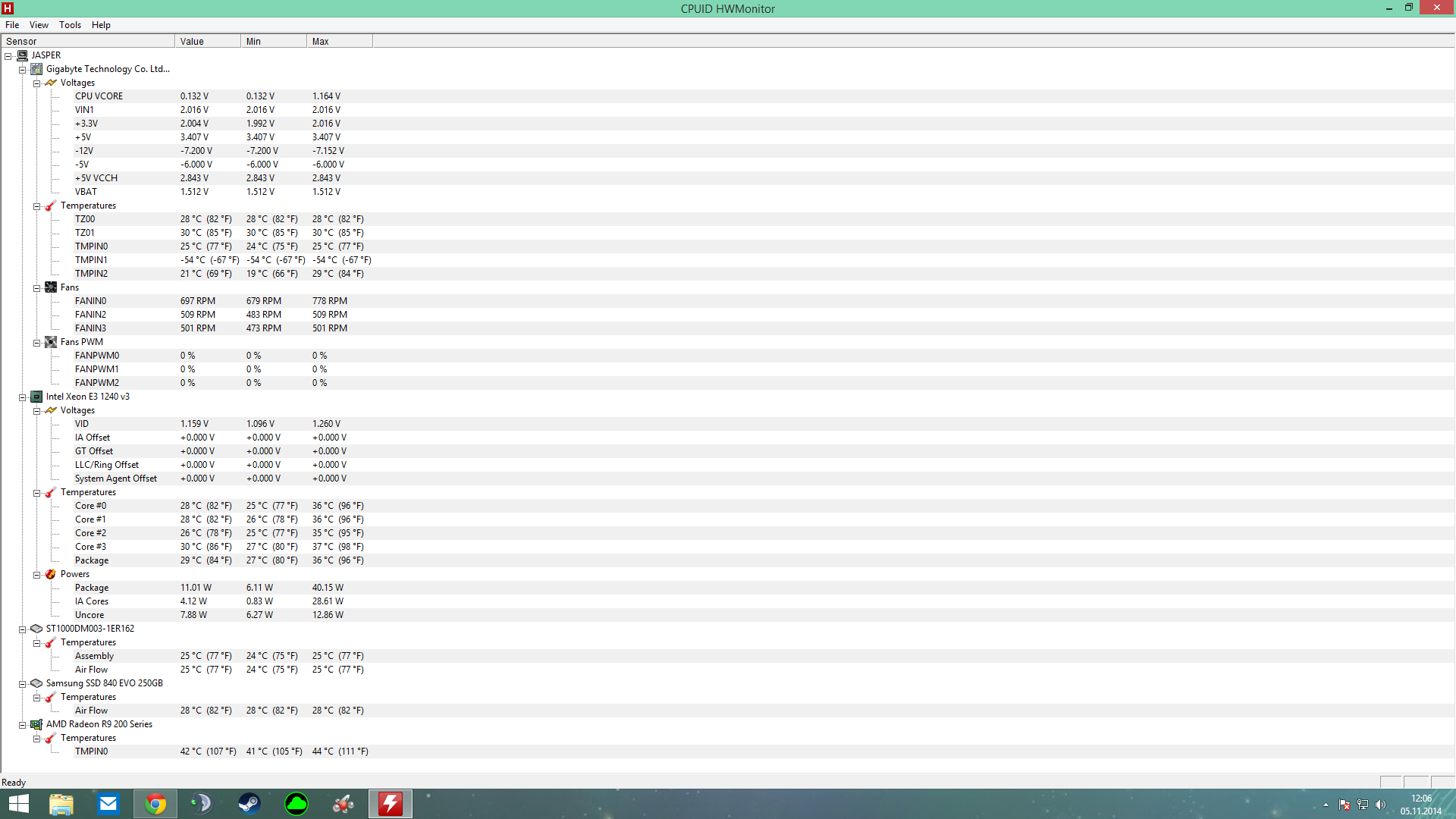Collapse the Intel Xeon E3 1240 v3 node
Viewport: 1456px width, 819px height.
(23, 397)
